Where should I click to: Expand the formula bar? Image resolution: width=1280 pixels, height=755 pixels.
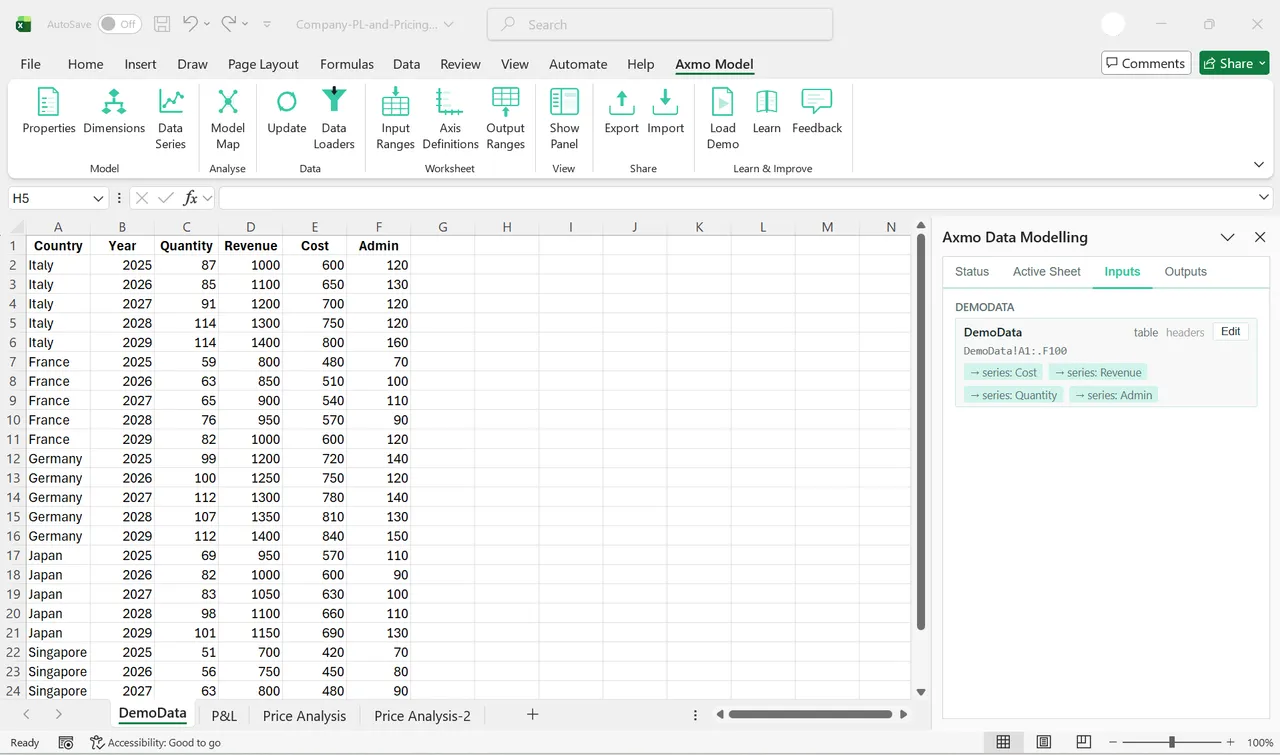click(x=1265, y=198)
